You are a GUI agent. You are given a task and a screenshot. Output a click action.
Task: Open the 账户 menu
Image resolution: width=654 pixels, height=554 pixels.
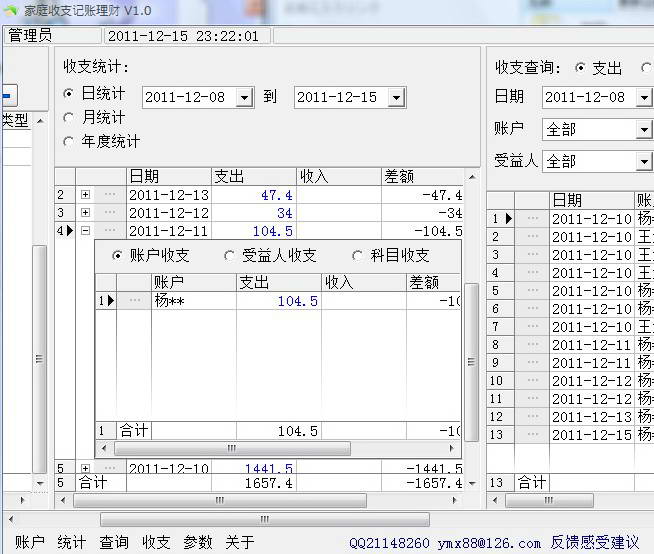pyautogui.click(x=30, y=542)
